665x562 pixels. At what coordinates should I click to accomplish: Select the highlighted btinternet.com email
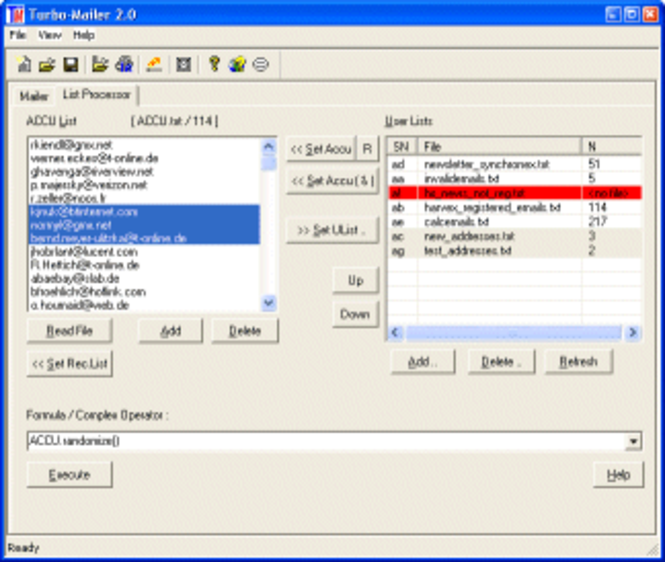[144, 212]
